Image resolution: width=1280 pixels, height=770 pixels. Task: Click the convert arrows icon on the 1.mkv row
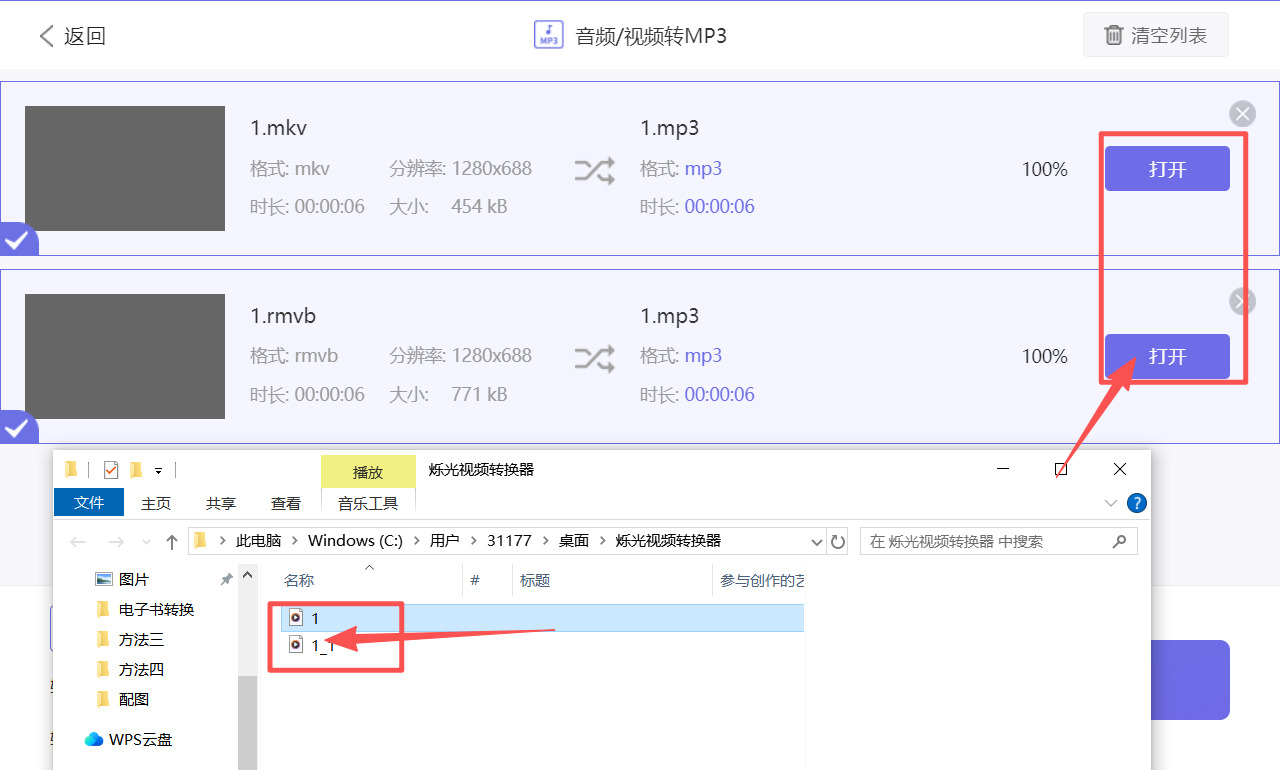point(594,170)
